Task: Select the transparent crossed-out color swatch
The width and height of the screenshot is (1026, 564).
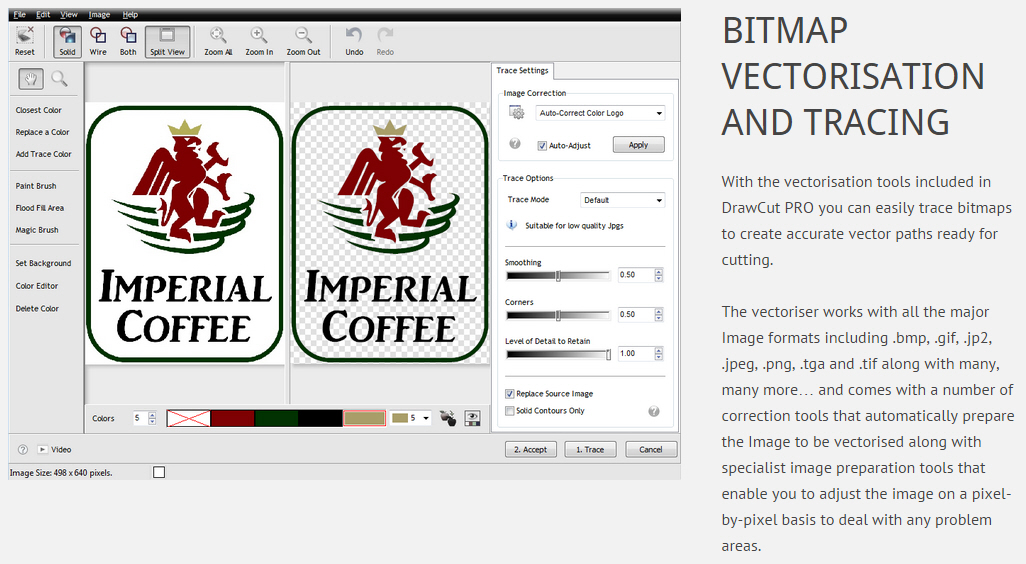Action: (x=188, y=418)
